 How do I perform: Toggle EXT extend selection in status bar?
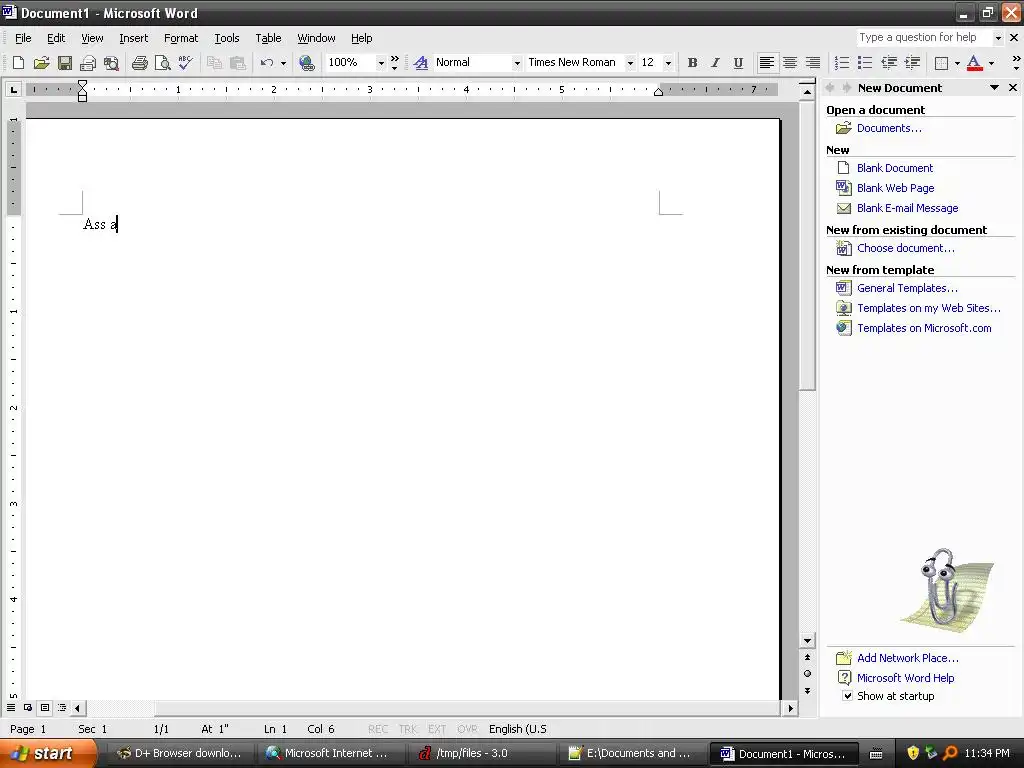tap(437, 729)
